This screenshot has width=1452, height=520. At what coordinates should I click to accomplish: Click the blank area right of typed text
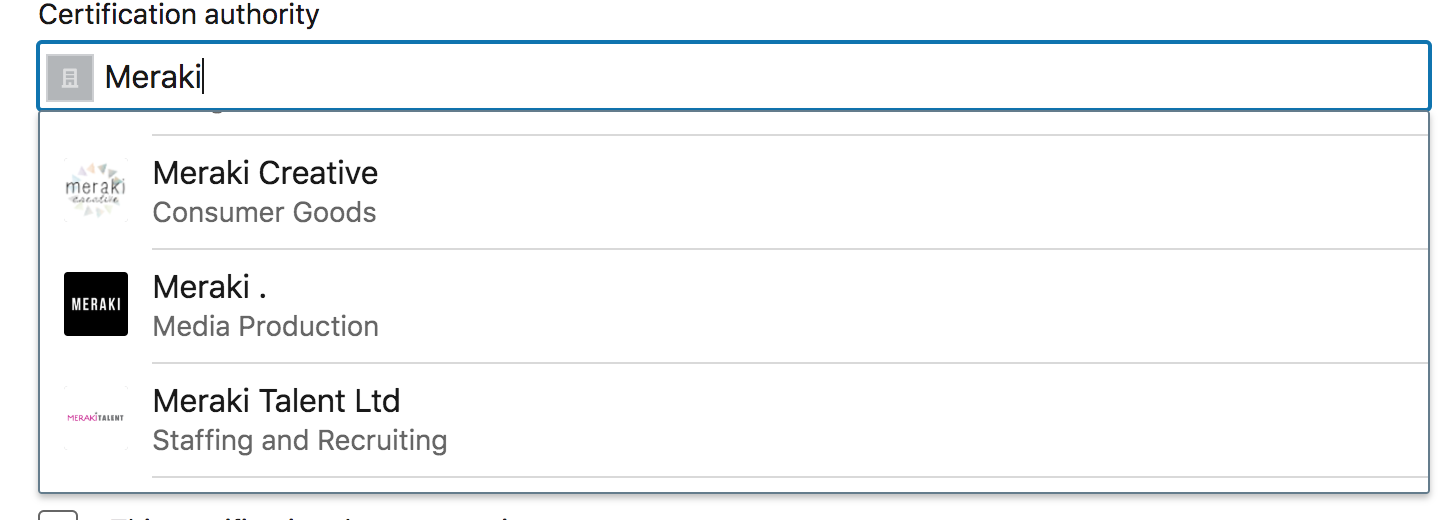point(800,77)
